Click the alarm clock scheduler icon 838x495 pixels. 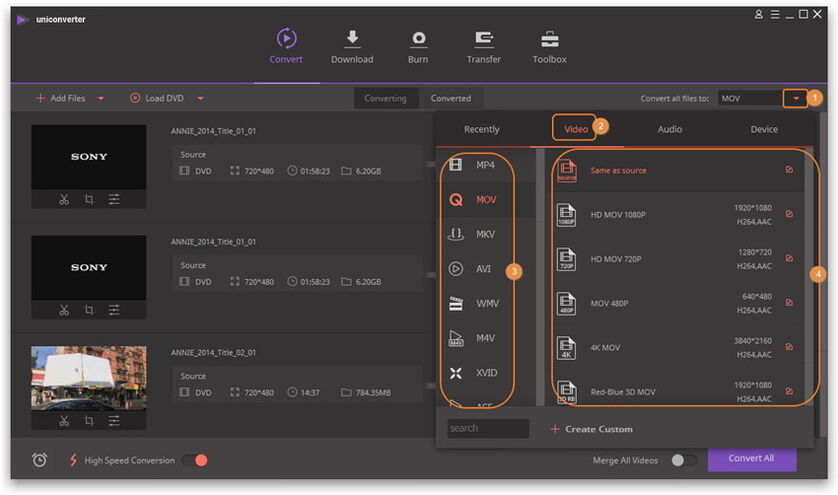(x=40, y=460)
